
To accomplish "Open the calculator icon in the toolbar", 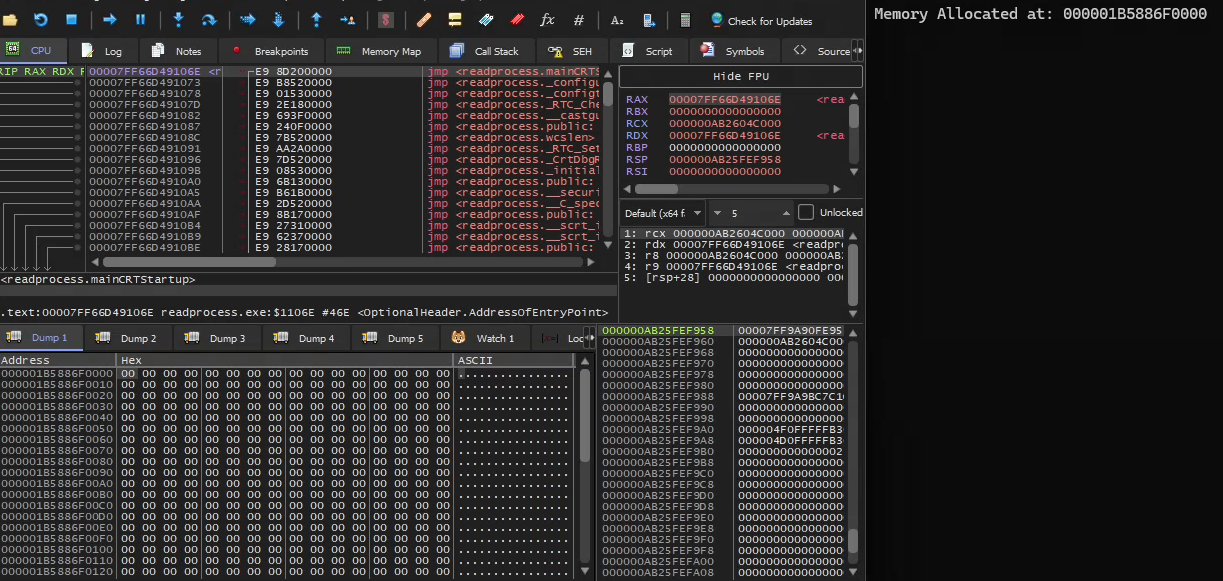I will pyautogui.click(x=685, y=20).
